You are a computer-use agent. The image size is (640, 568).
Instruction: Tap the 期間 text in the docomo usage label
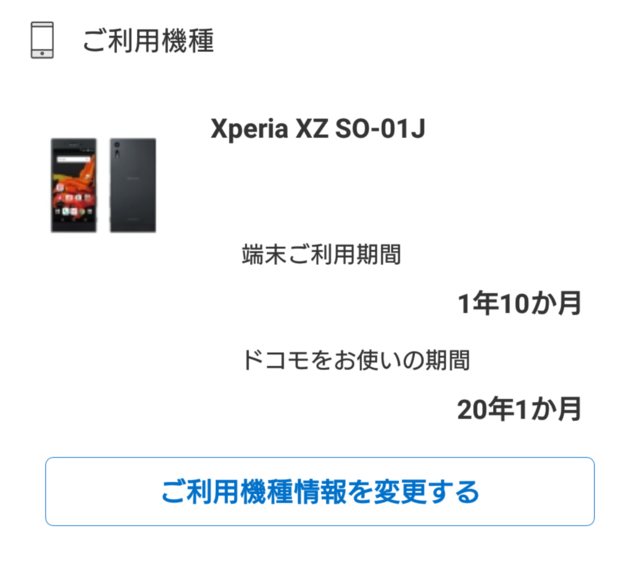[x=448, y=360]
